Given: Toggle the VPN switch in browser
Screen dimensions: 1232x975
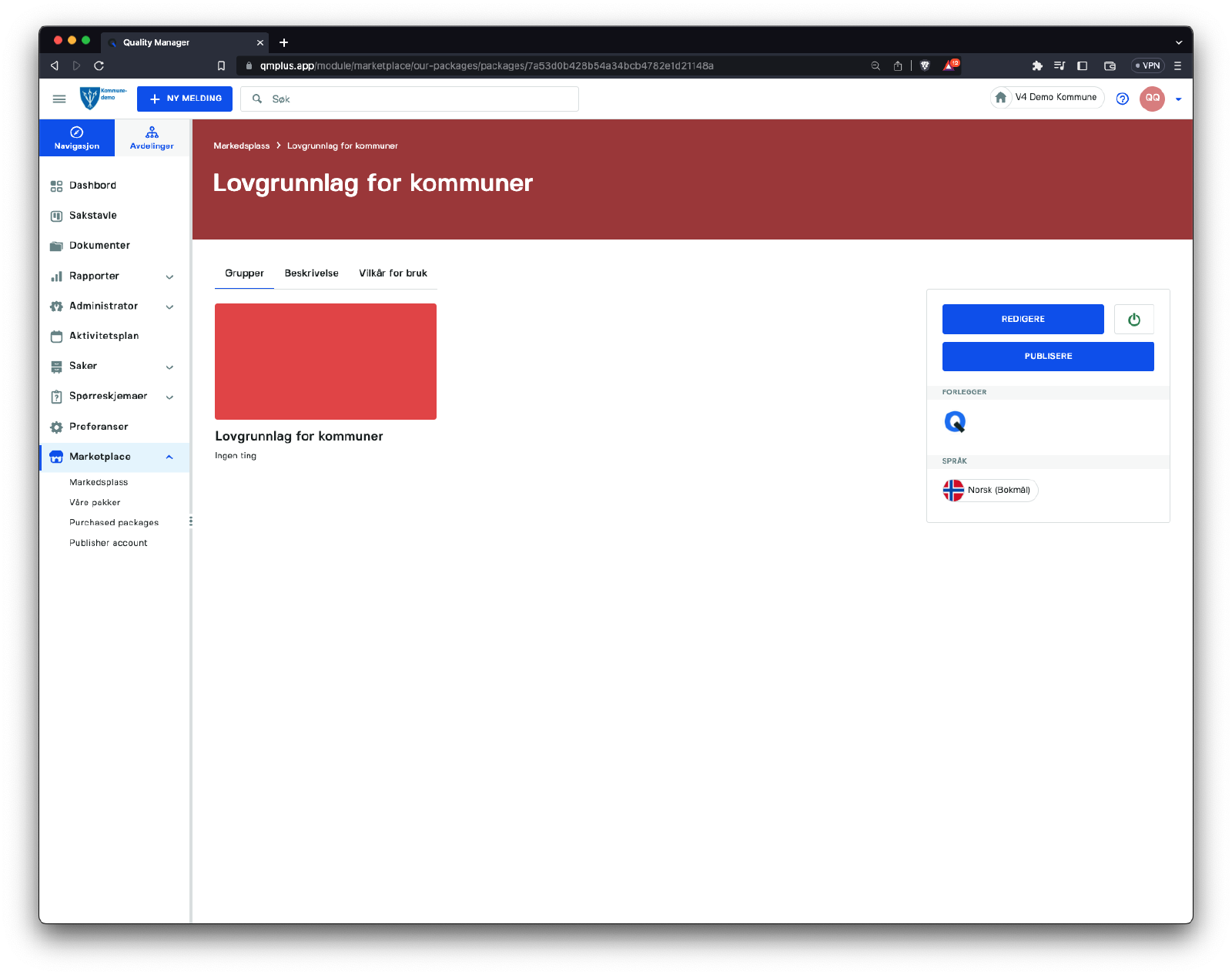Looking at the screenshot, I should (x=1147, y=66).
